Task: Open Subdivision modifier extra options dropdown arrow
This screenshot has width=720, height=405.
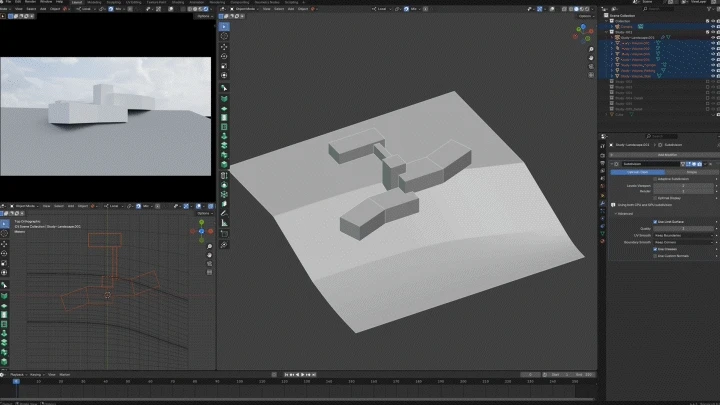Action: pyautogui.click(x=705, y=164)
